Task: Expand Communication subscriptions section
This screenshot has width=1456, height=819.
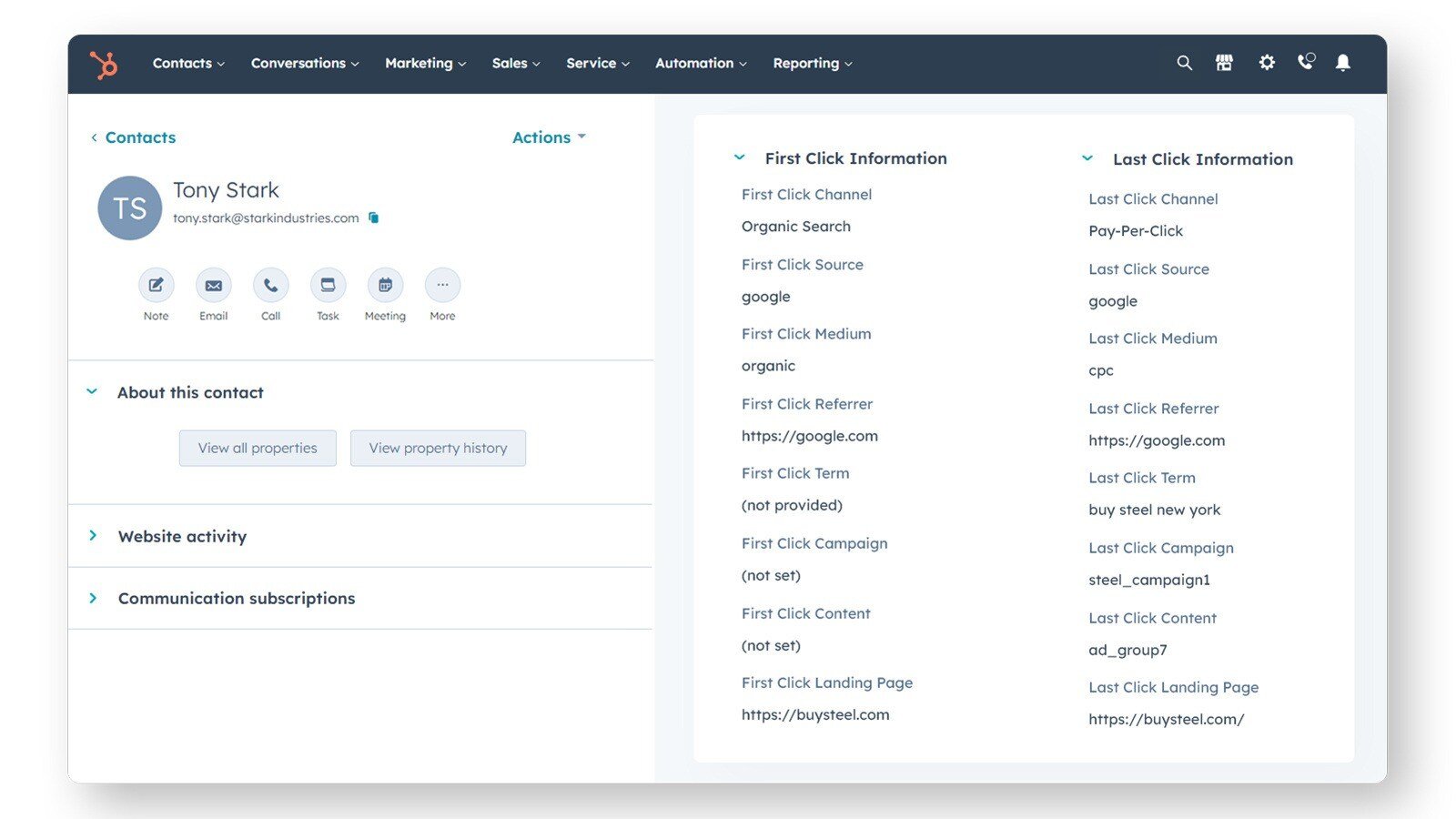Action: [93, 598]
